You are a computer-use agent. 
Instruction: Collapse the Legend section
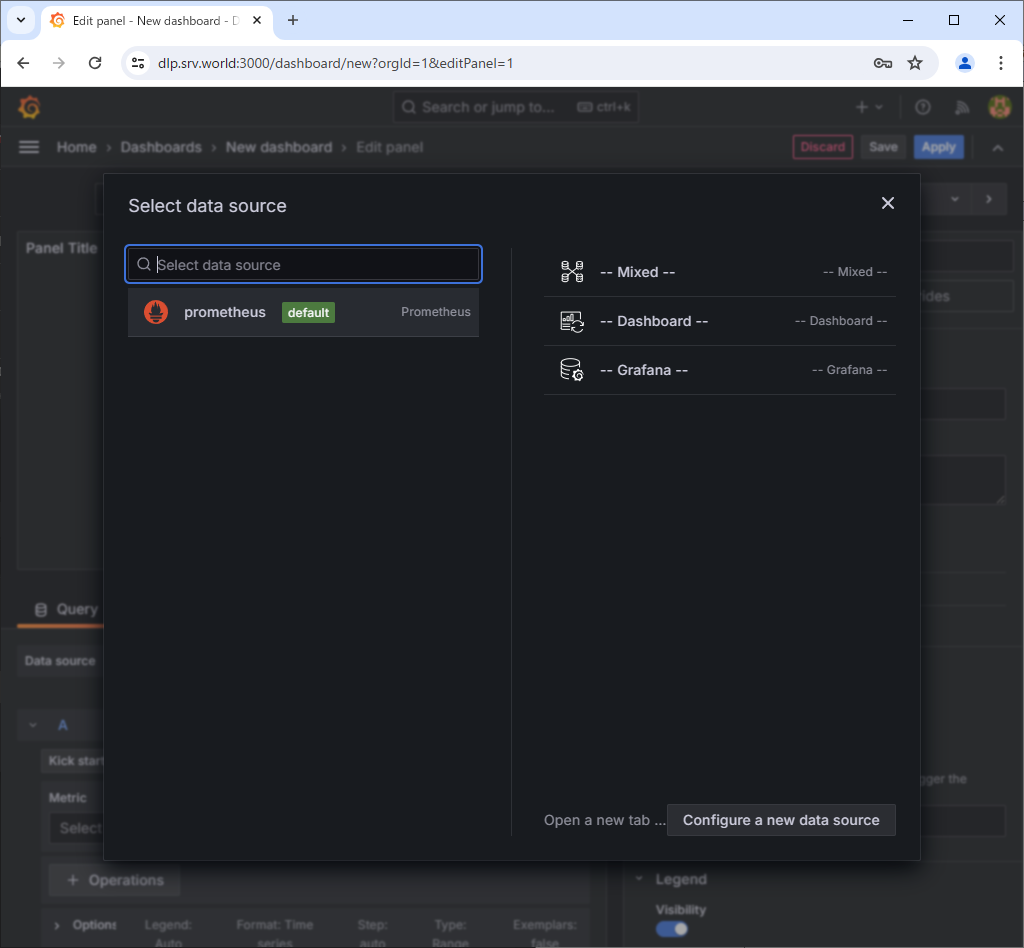[x=639, y=879]
